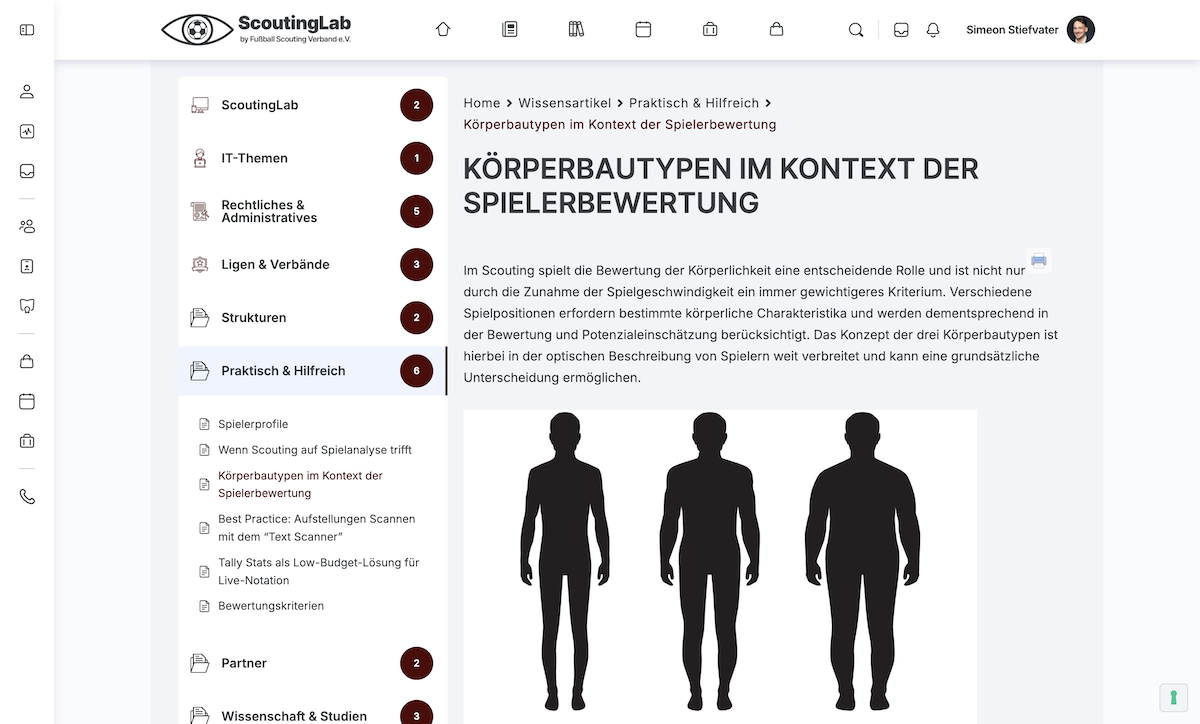
Task: Click the ScoutingLab logo
Action: (x=256, y=30)
